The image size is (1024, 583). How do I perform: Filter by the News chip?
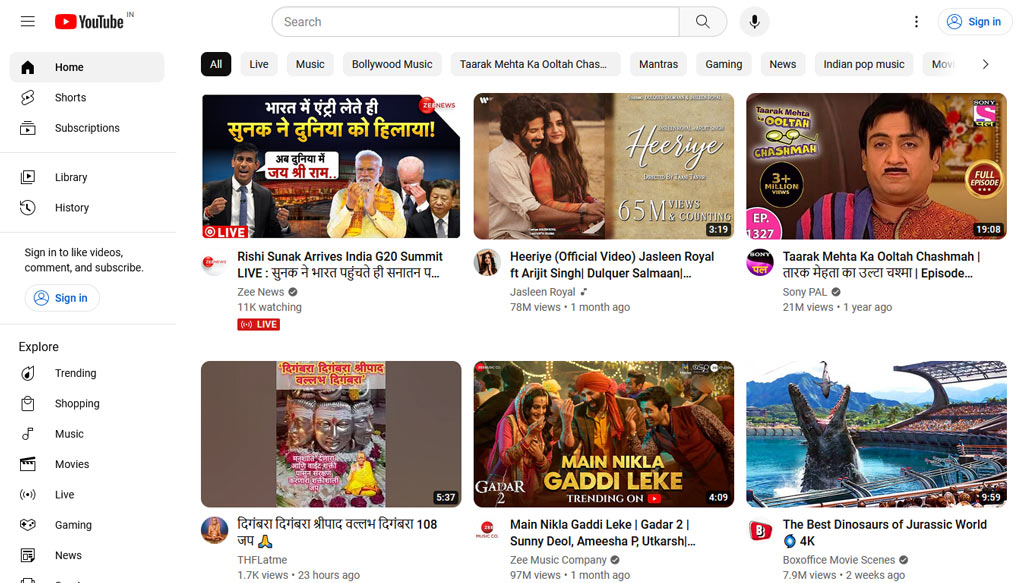(x=782, y=64)
